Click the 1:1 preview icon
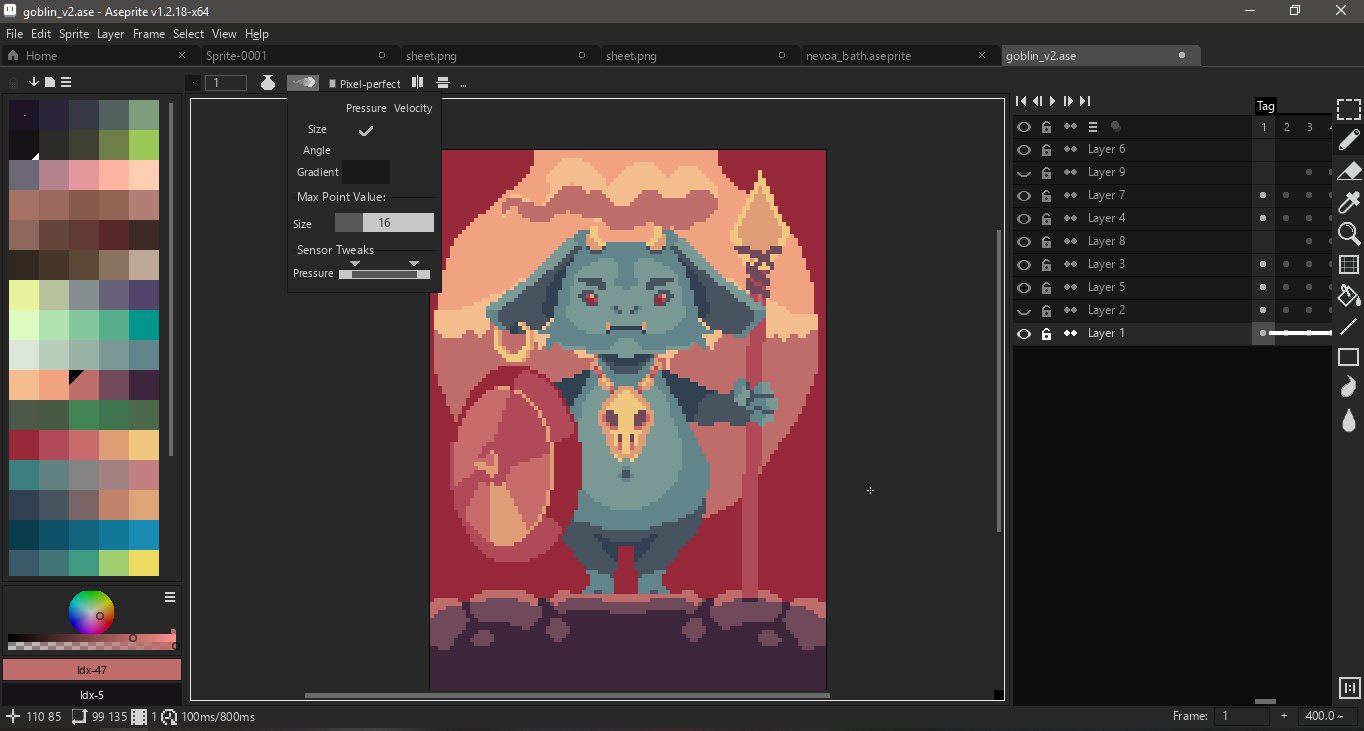 click(x=1348, y=688)
